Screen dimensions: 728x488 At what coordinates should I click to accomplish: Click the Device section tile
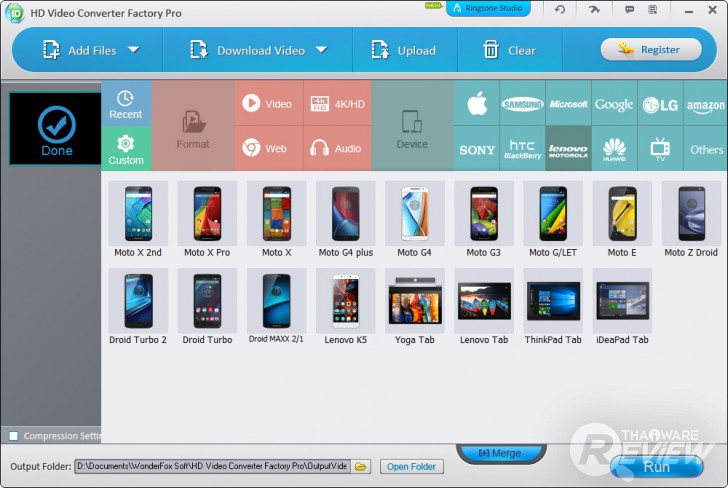[x=412, y=126]
